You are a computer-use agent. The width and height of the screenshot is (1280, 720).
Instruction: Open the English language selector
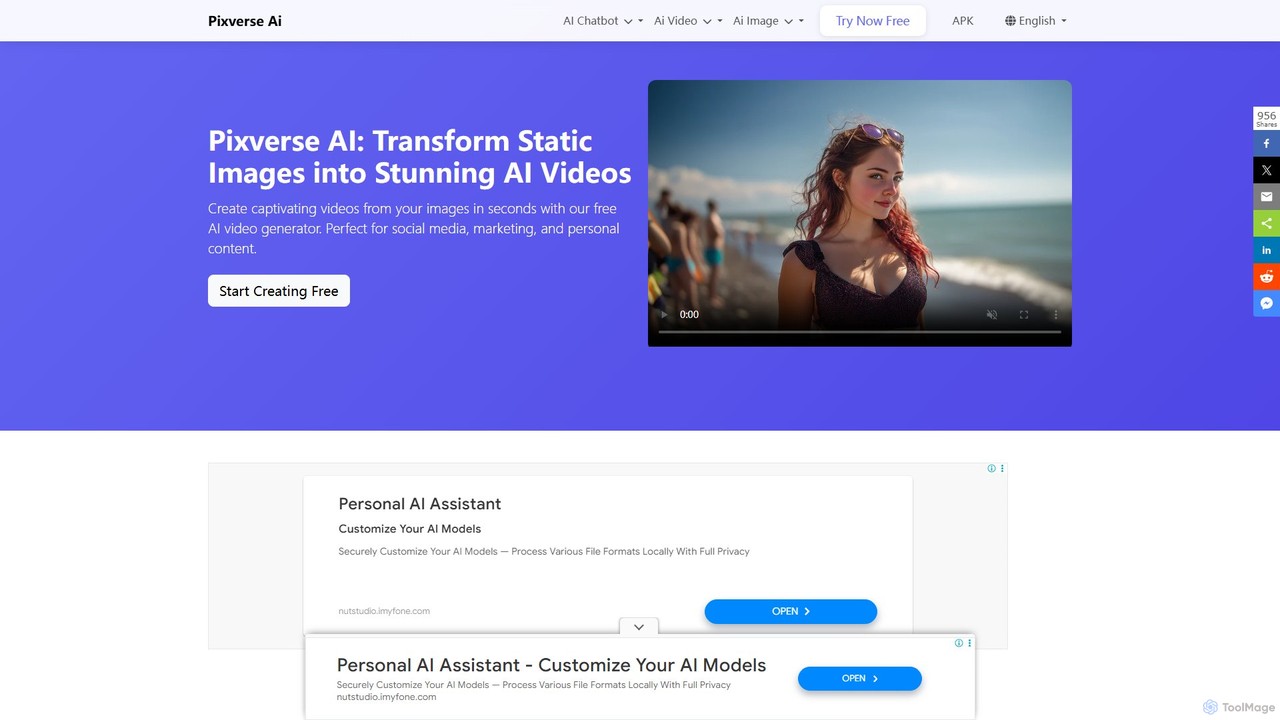(1036, 20)
